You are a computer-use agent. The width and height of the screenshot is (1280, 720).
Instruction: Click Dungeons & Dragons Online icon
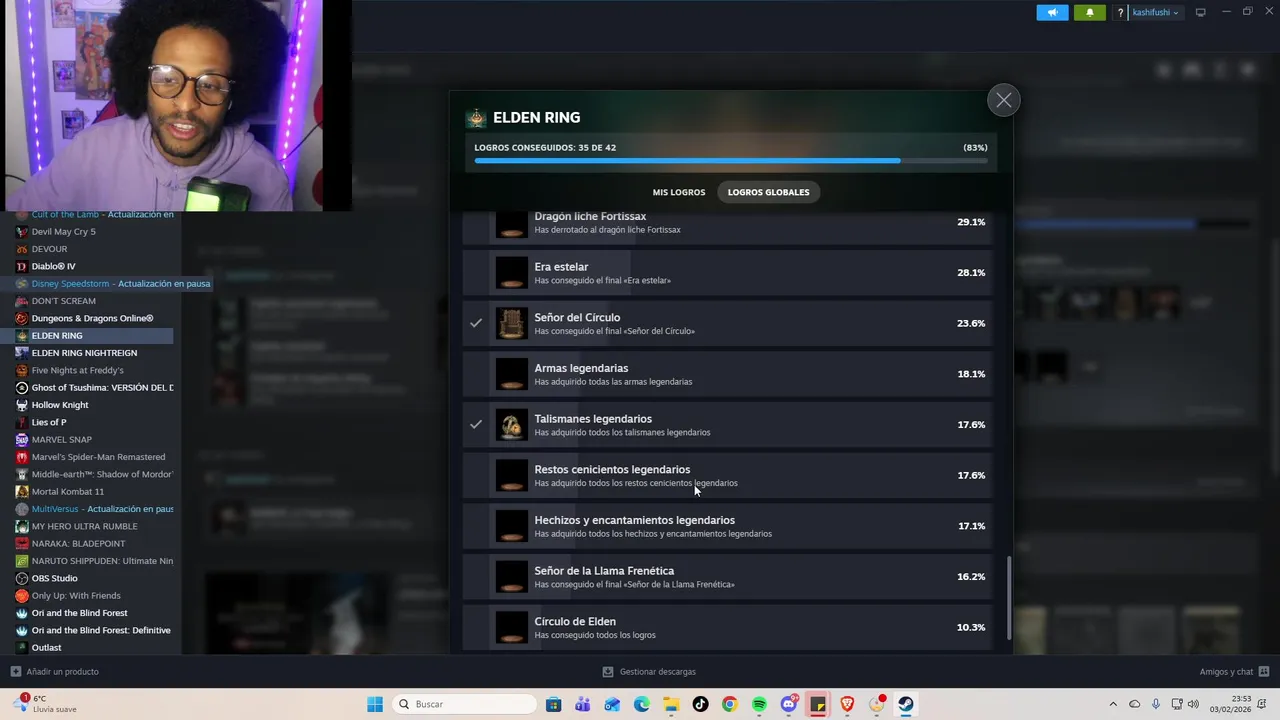tap(22, 318)
